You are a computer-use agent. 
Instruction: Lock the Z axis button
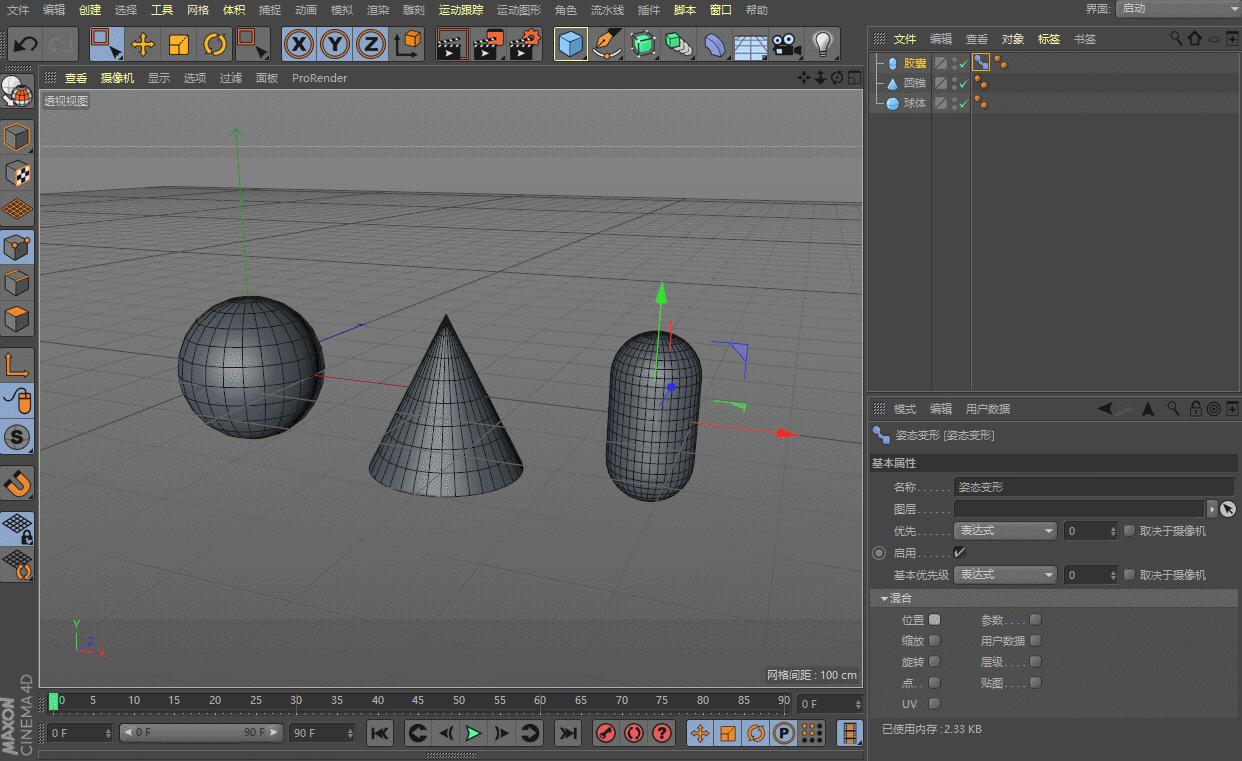point(369,44)
